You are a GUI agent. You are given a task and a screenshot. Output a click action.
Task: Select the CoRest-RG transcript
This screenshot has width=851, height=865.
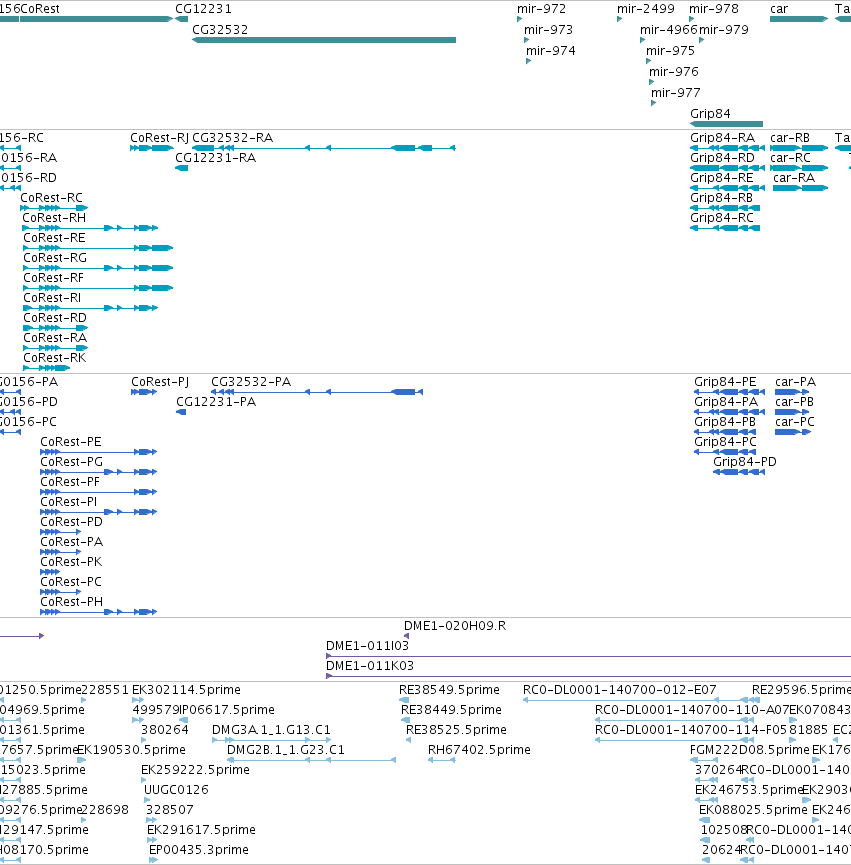98,268
